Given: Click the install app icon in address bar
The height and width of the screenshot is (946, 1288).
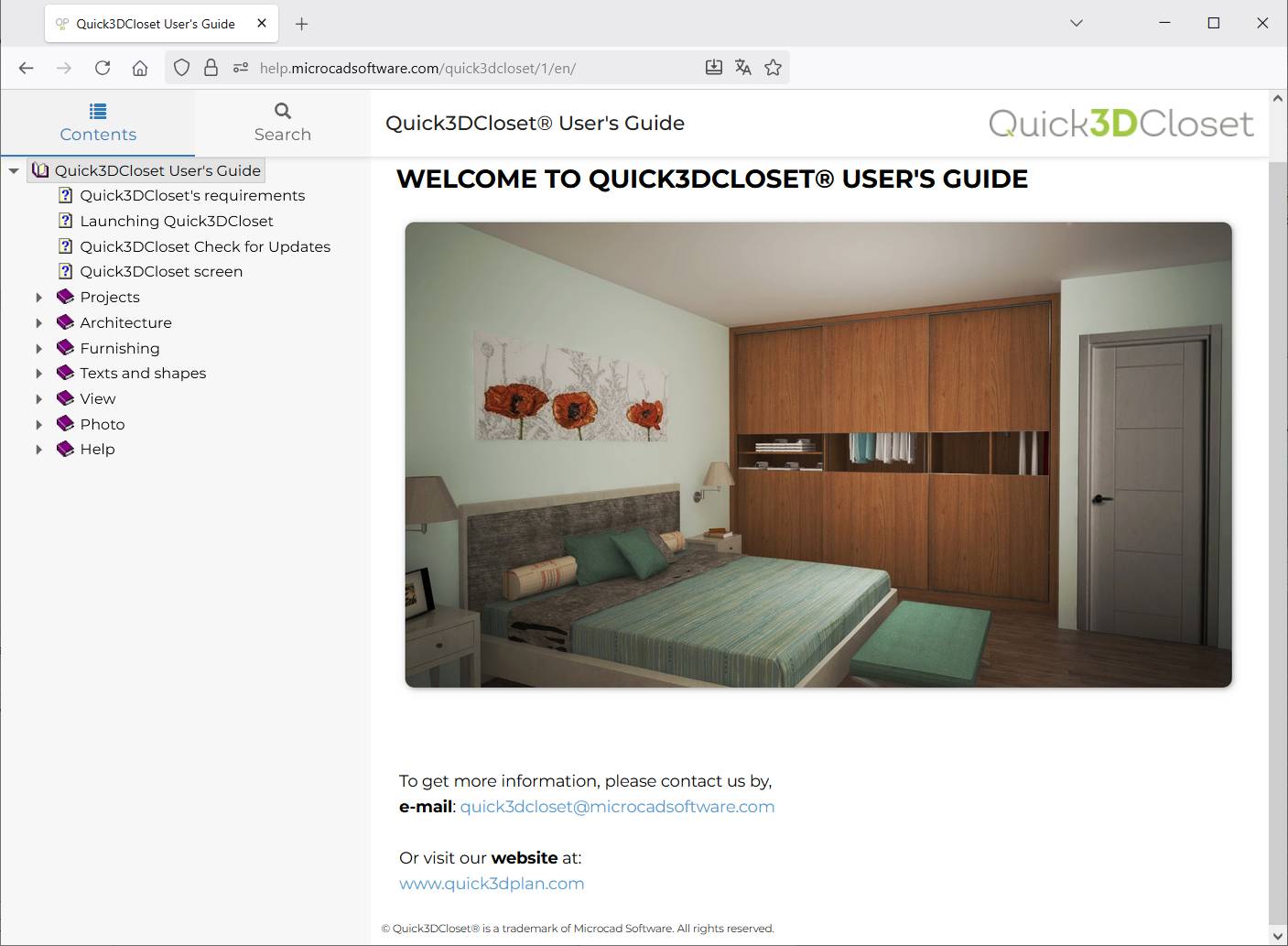Looking at the screenshot, I should click(x=714, y=68).
